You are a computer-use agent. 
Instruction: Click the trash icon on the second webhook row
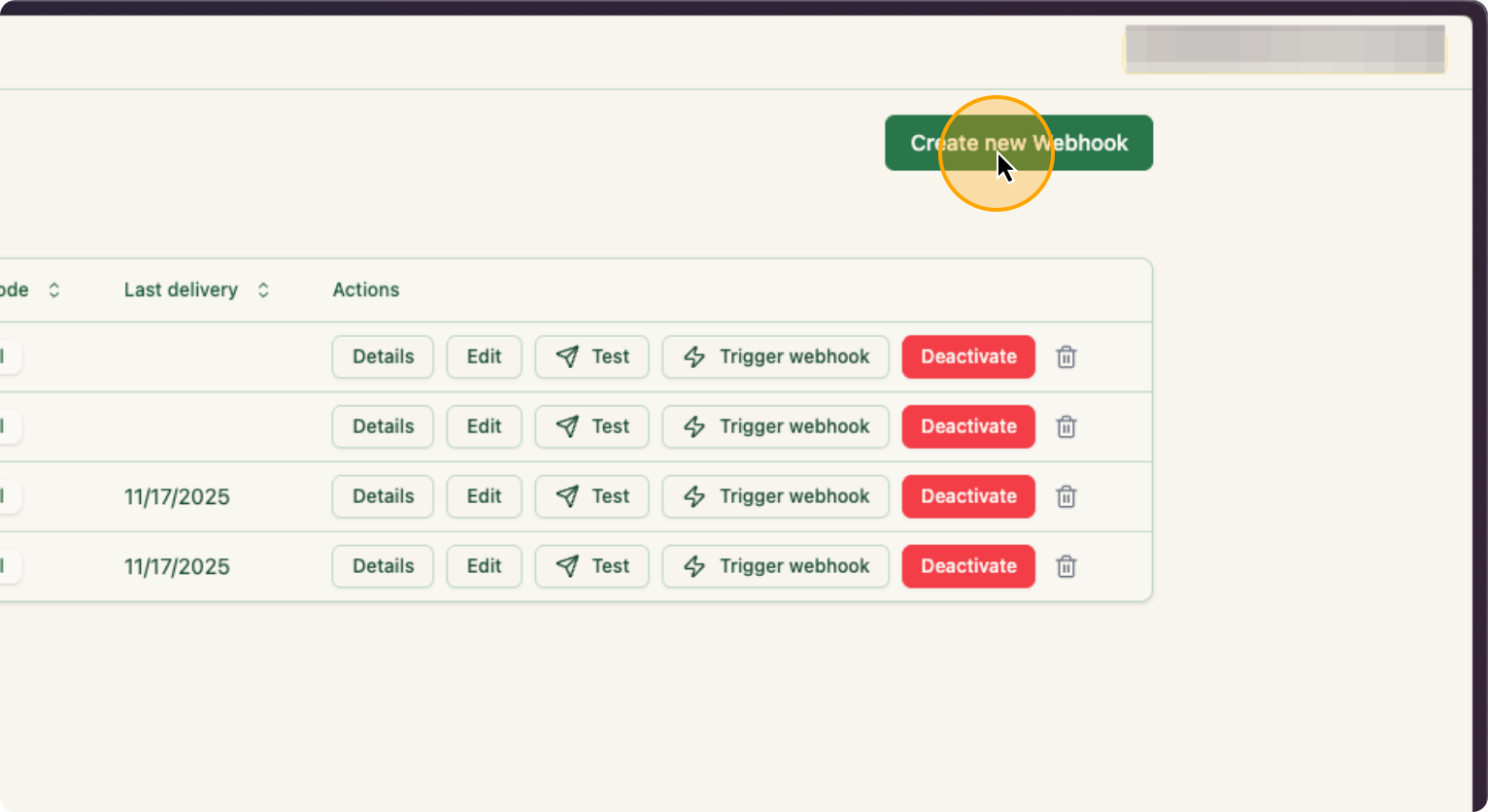pos(1065,426)
